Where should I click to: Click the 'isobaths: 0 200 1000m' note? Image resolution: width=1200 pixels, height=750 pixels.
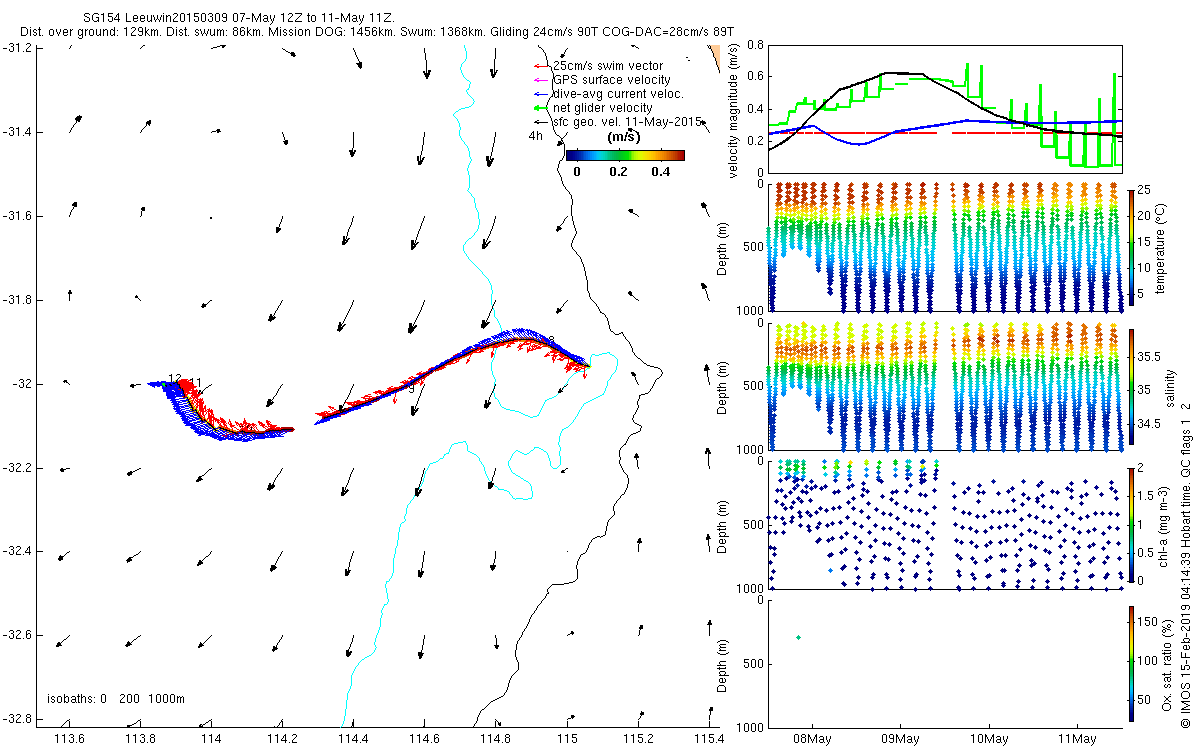[116, 699]
